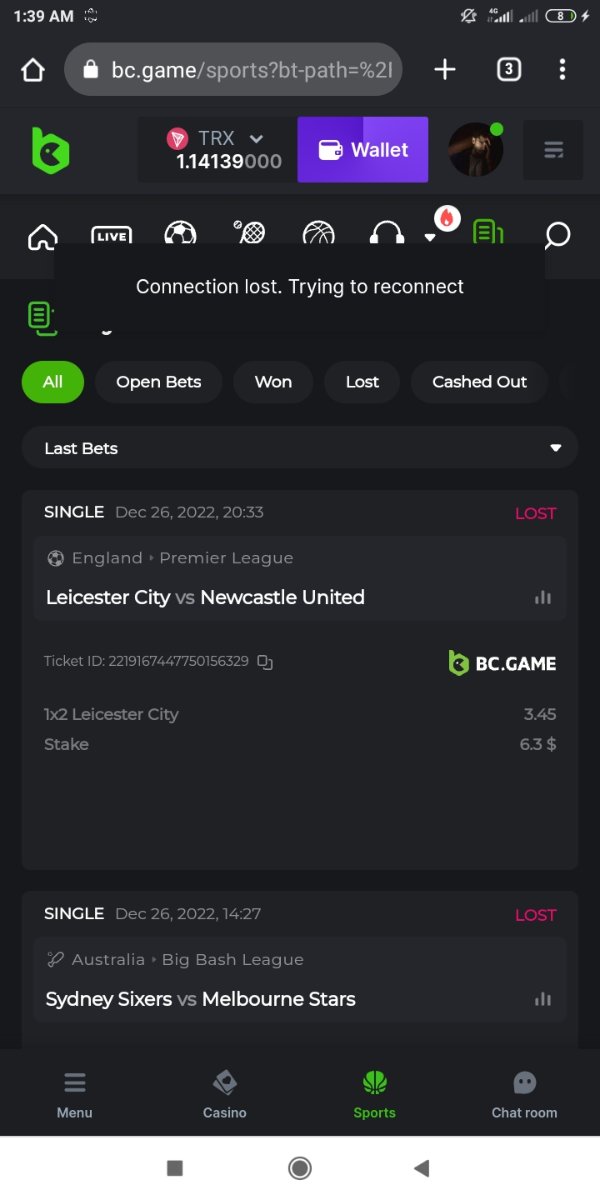Filter by Open Bets
Screen dimensions: 600x1200
[158, 382]
